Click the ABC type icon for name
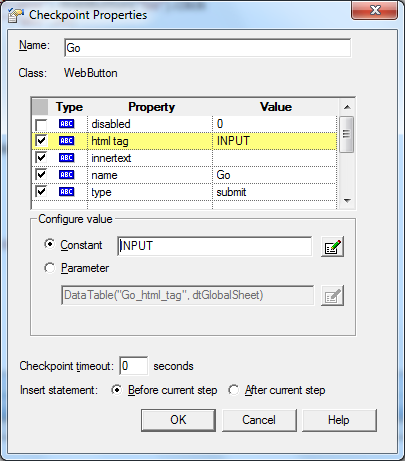This screenshot has width=405, height=461. [66, 175]
